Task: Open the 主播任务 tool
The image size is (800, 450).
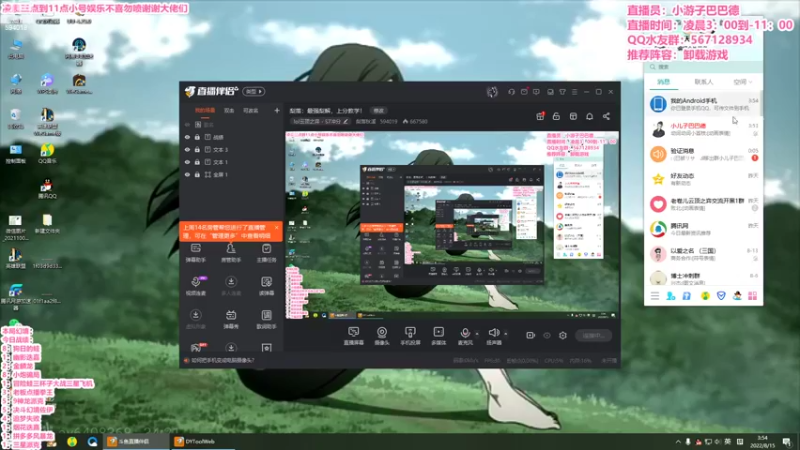Action: coord(266,253)
